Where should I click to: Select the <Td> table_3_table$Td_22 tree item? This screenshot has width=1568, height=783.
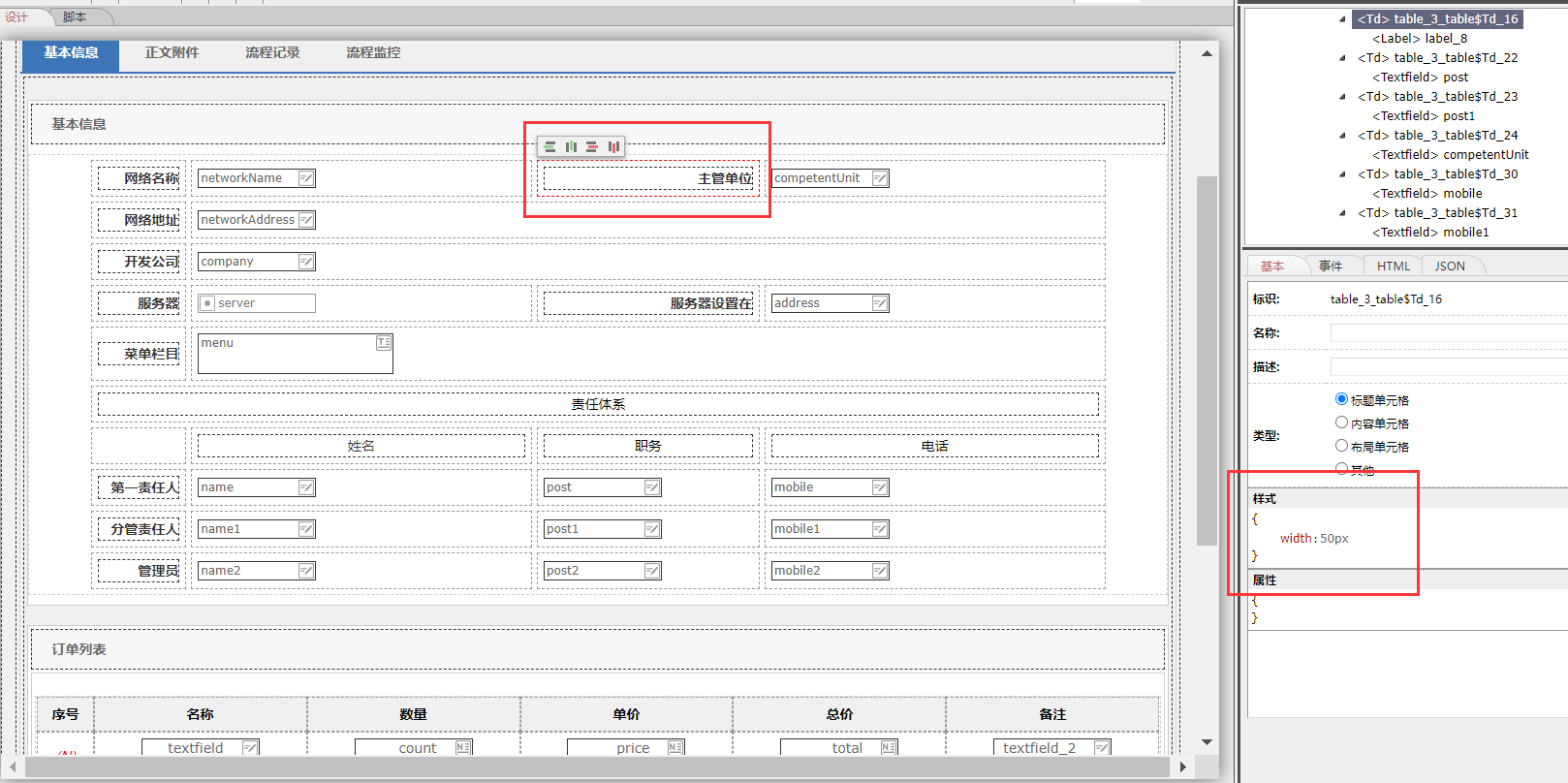click(1438, 58)
